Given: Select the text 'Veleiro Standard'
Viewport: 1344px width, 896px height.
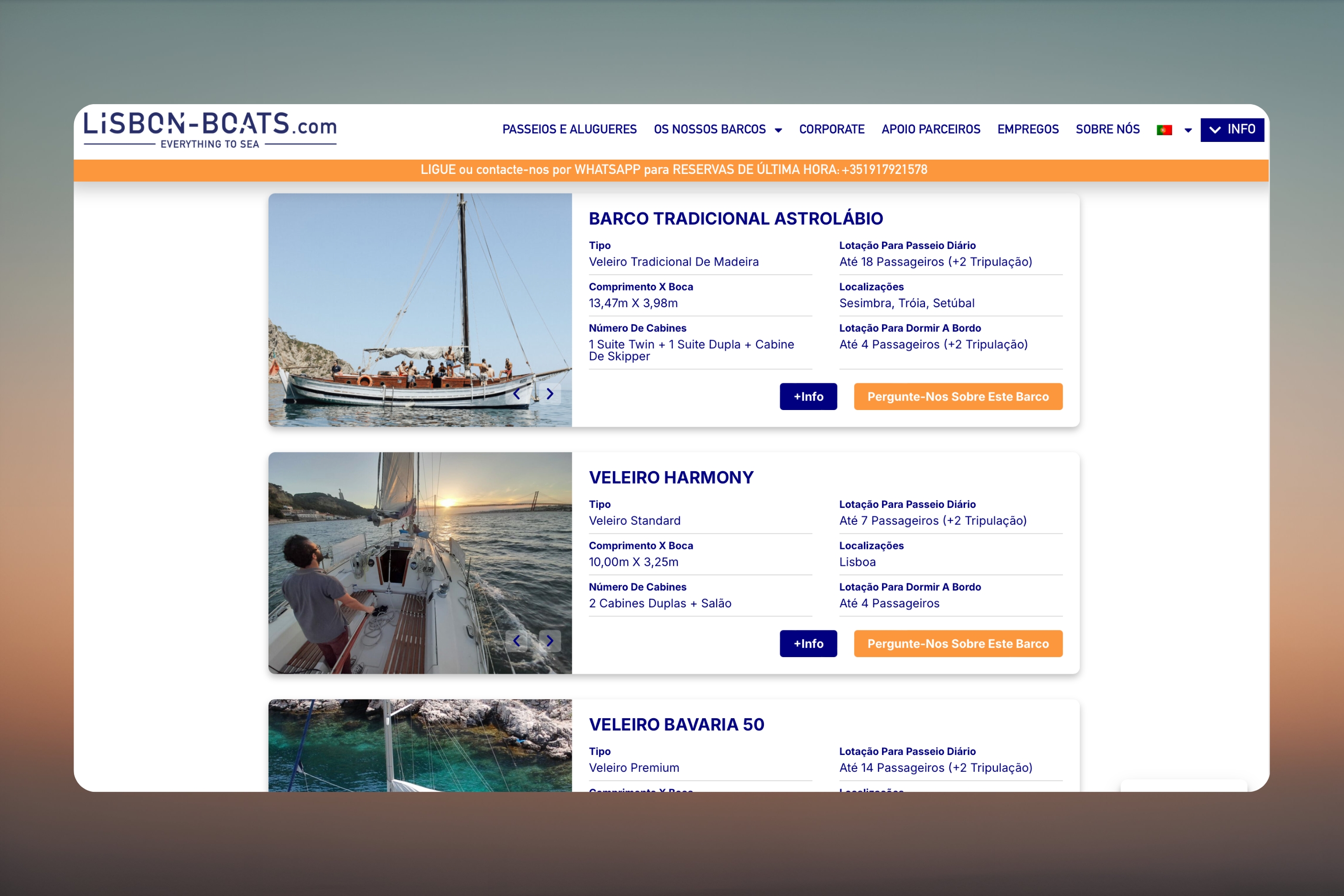Looking at the screenshot, I should (x=634, y=520).
